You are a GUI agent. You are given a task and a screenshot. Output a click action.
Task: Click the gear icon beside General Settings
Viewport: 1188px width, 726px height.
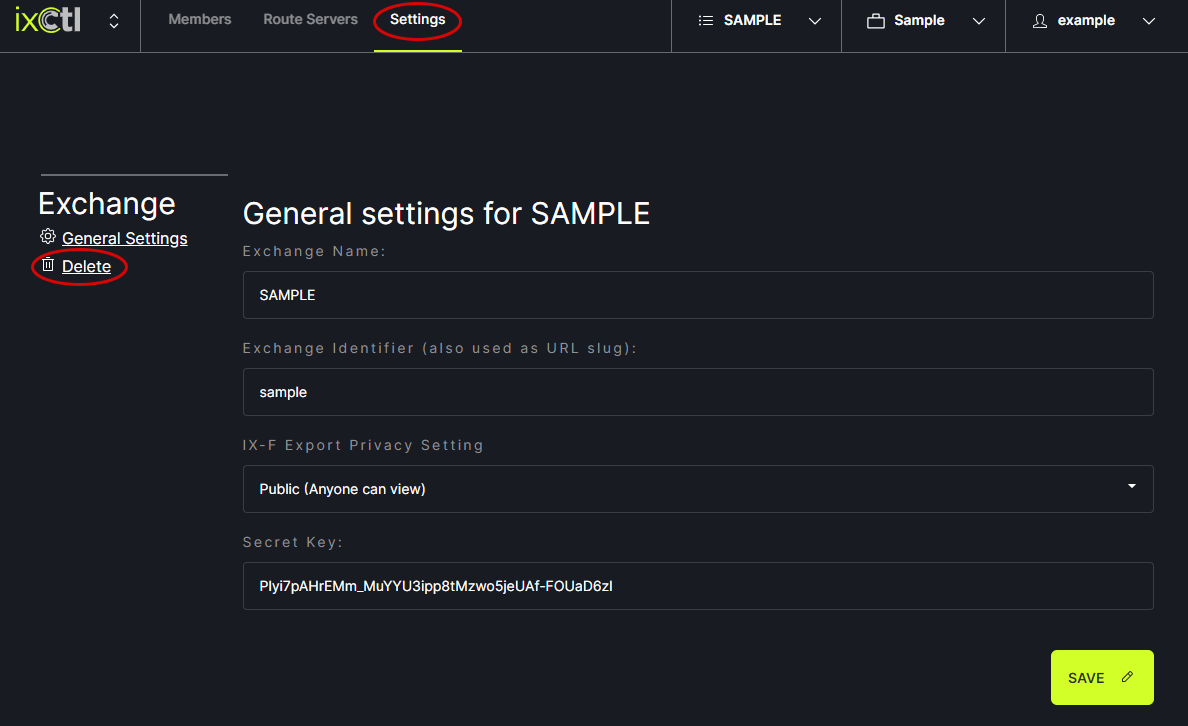tap(47, 237)
